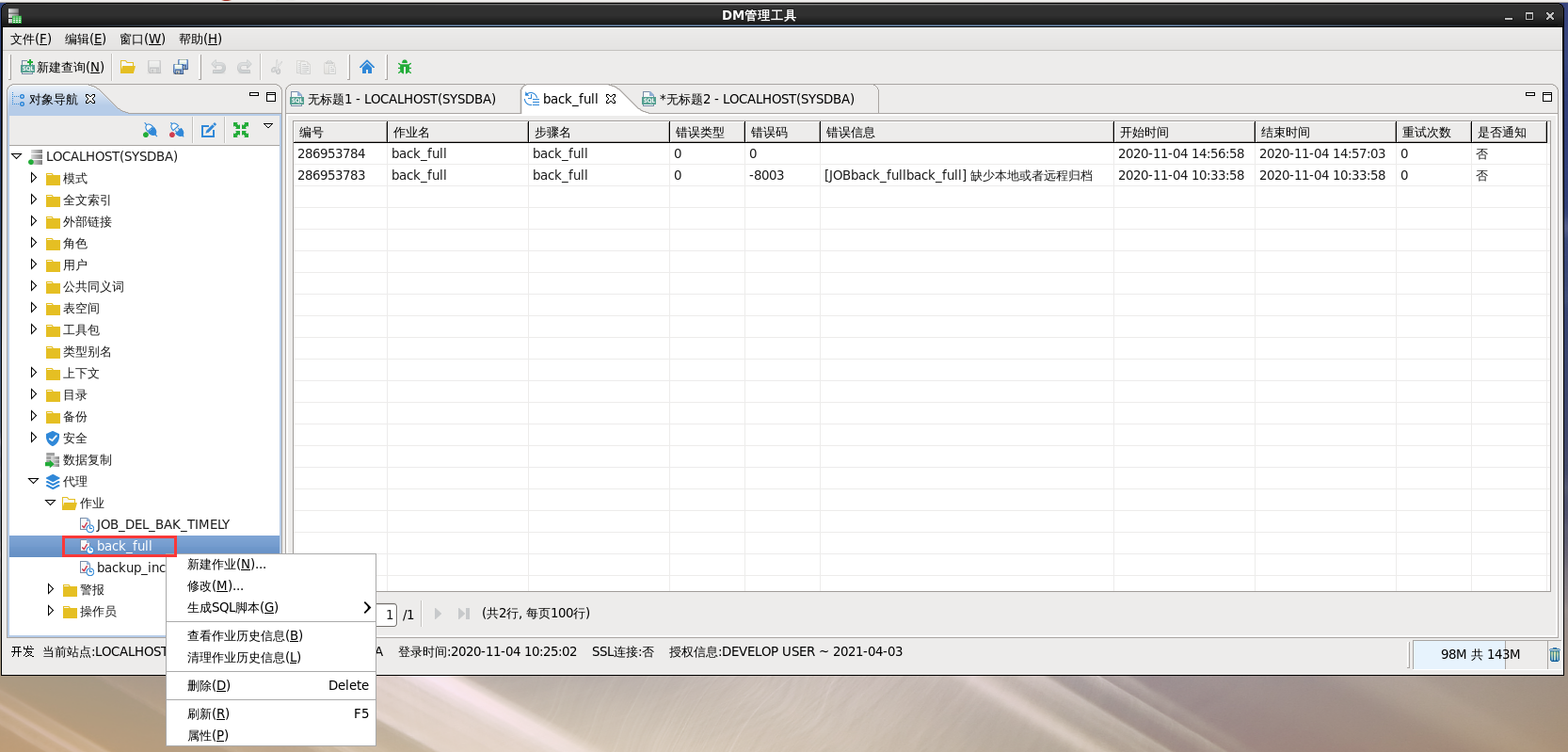This screenshot has height=752, width=1568.
Task: Collapse the 作业 folder
Action: tap(51, 503)
